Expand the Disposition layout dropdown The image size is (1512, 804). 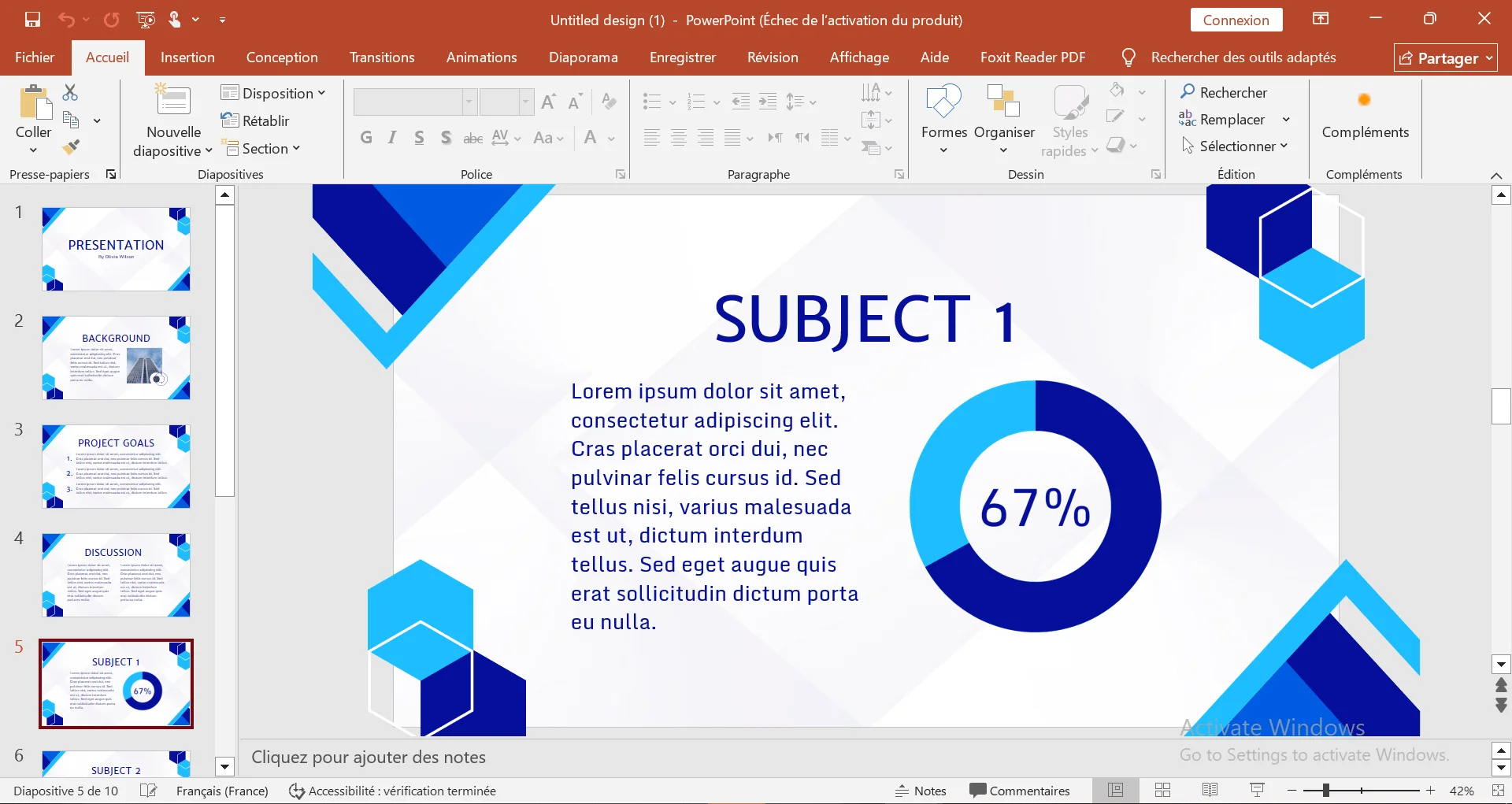tap(273, 93)
